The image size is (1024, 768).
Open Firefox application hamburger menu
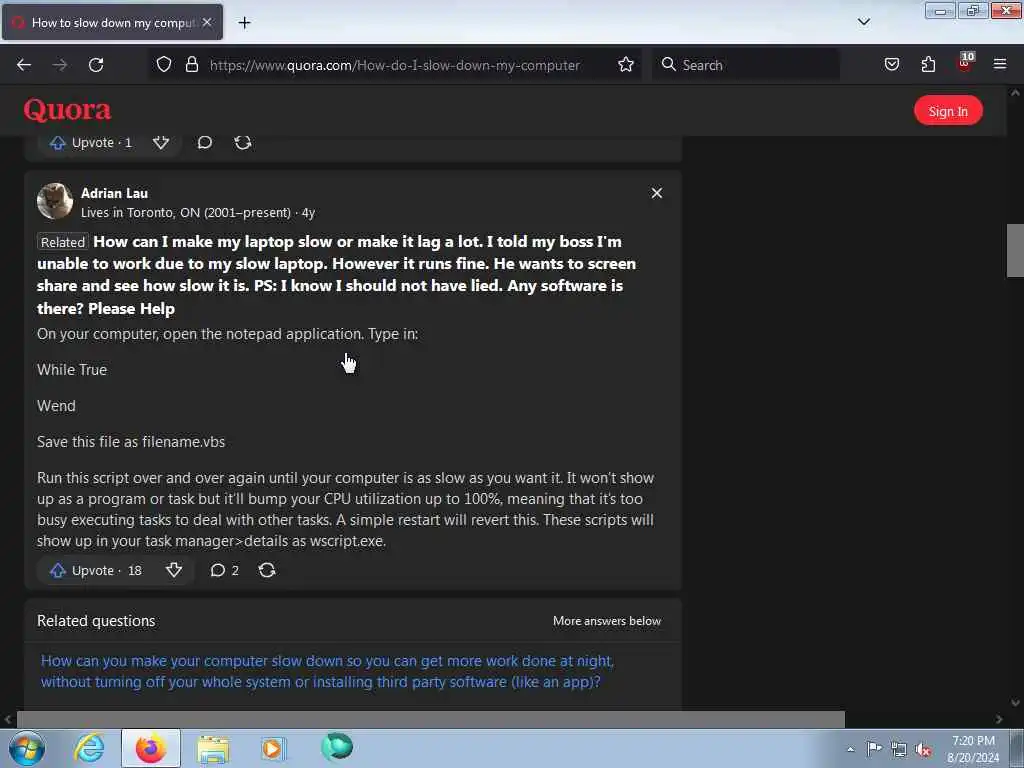pos(1000,64)
